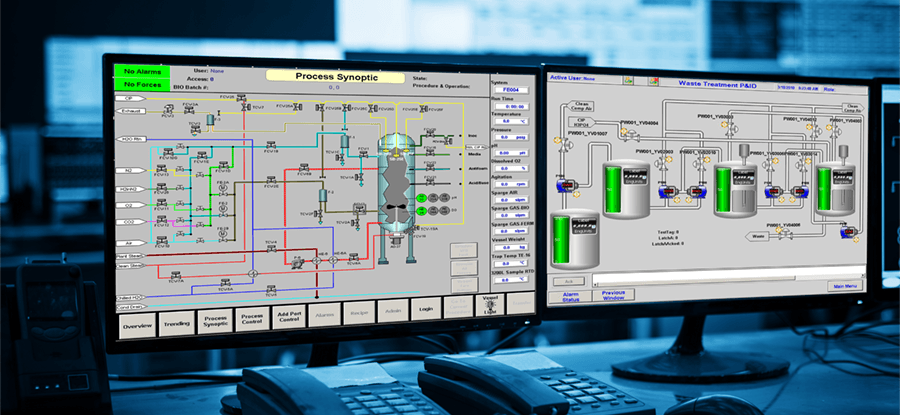Click the Process Synoptic title banner
This screenshot has height=415, width=900.
pyautogui.click(x=336, y=76)
